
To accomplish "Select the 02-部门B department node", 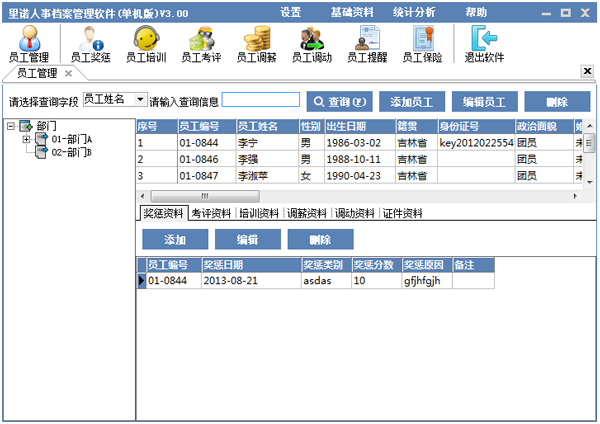I will 71,152.
